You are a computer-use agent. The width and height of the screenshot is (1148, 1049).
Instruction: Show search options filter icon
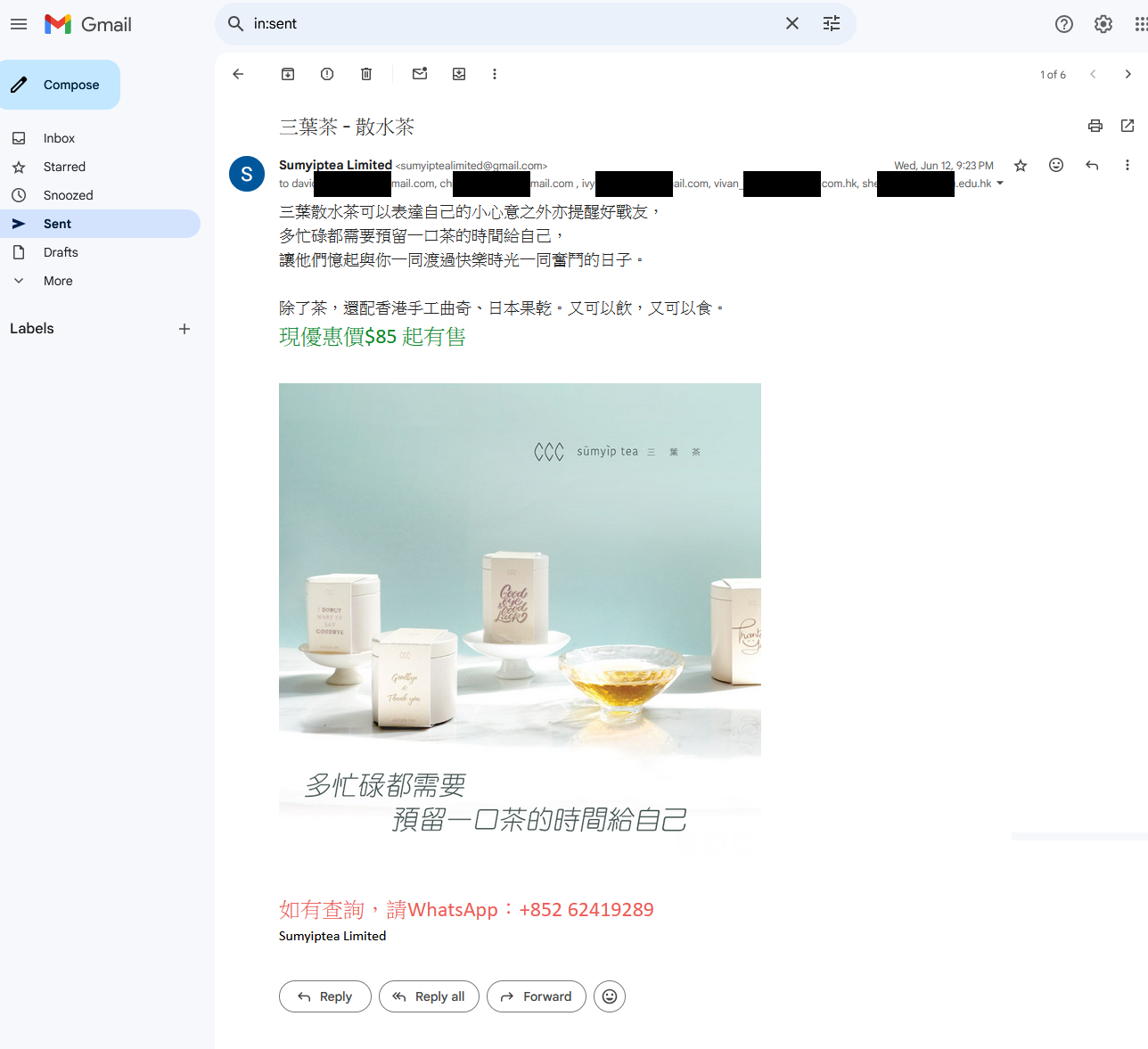click(832, 24)
